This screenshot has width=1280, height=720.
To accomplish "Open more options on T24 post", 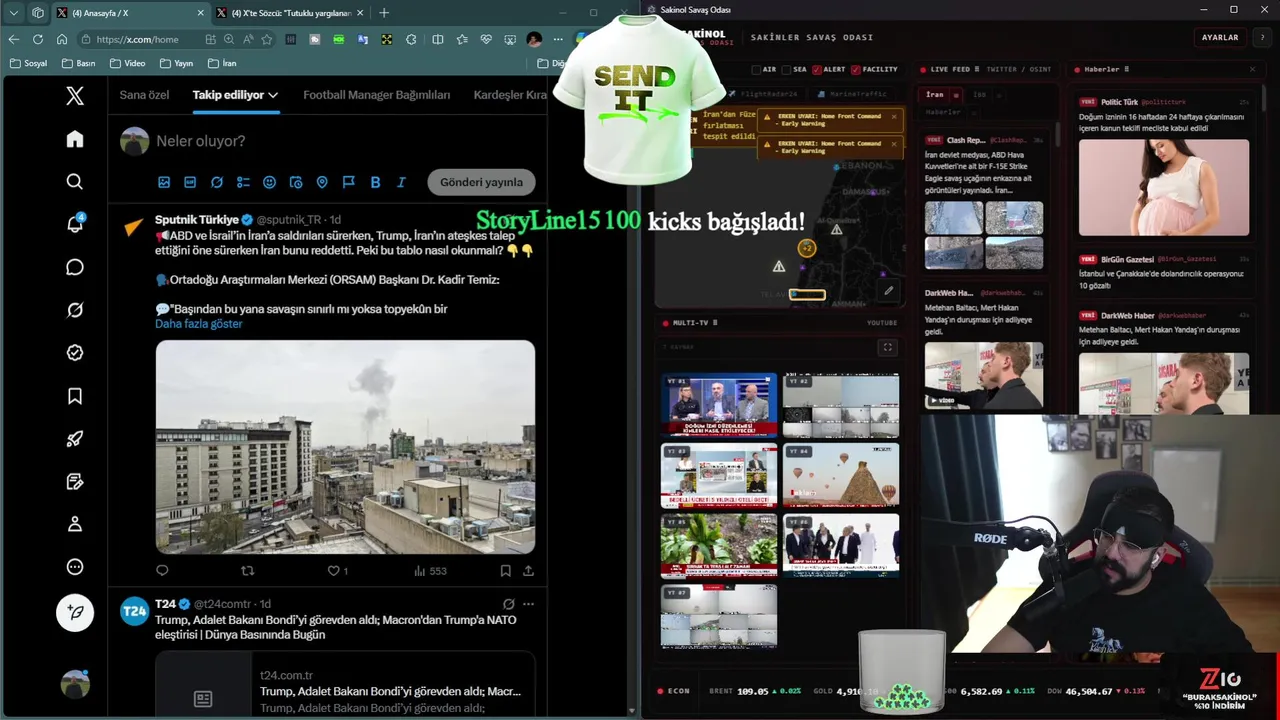I will pos(528,604).
